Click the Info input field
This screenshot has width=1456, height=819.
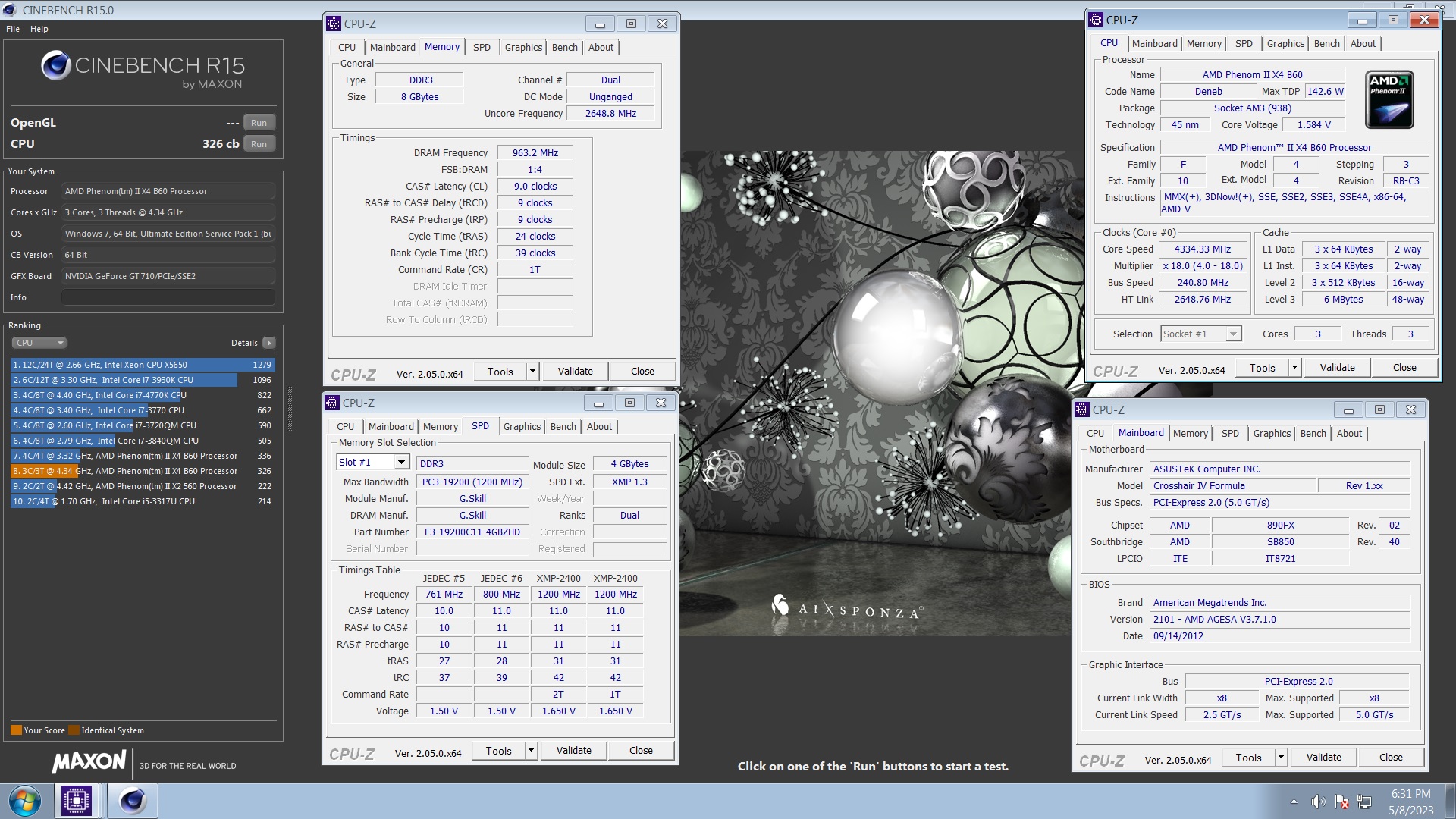pos(168,297)
